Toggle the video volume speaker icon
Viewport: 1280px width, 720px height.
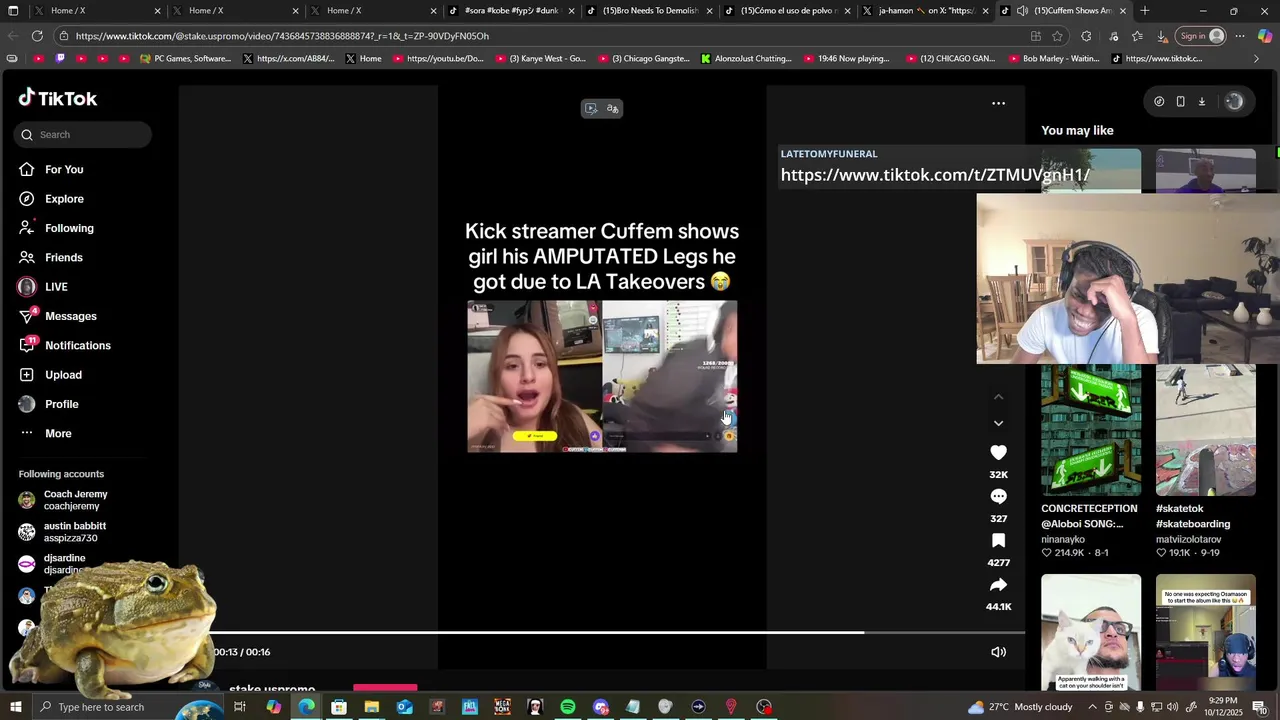pyautogui.click(x=998, y=652)
